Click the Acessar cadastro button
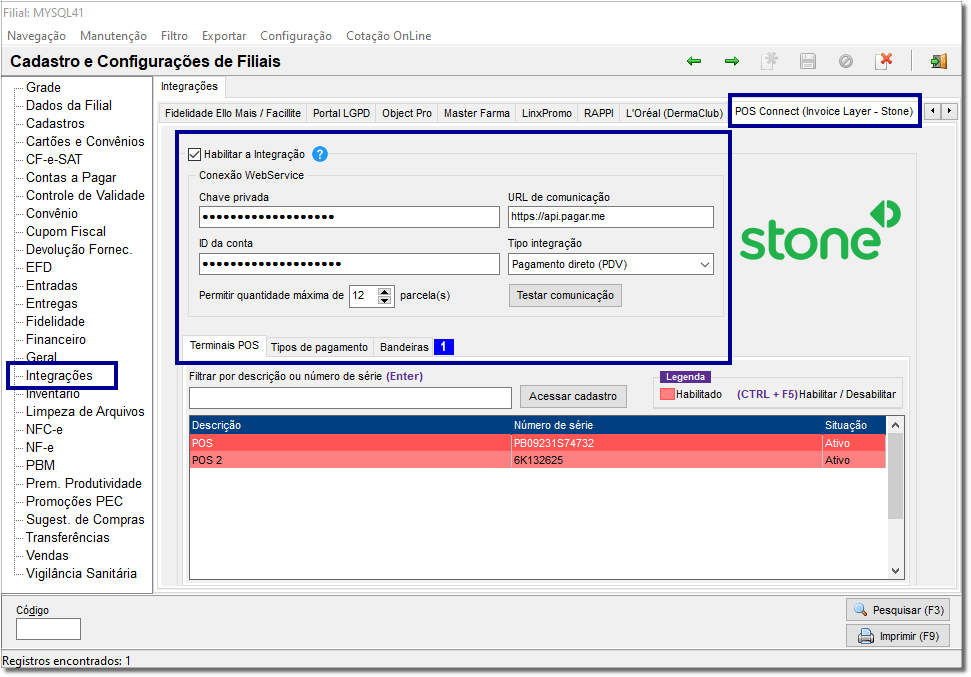Screen dimensions: 971x677 573,396
